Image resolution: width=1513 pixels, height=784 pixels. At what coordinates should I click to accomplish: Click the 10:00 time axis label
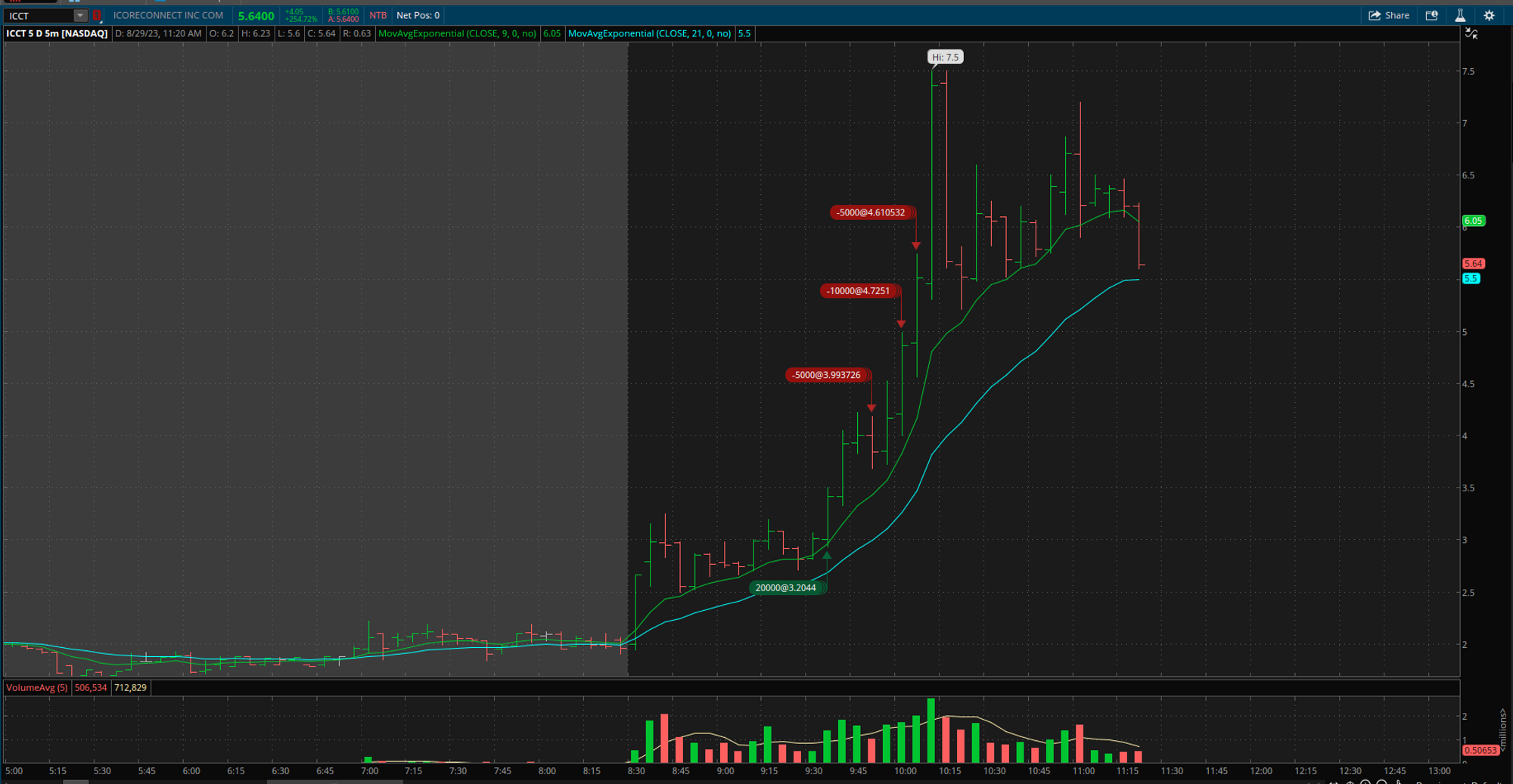906,771
